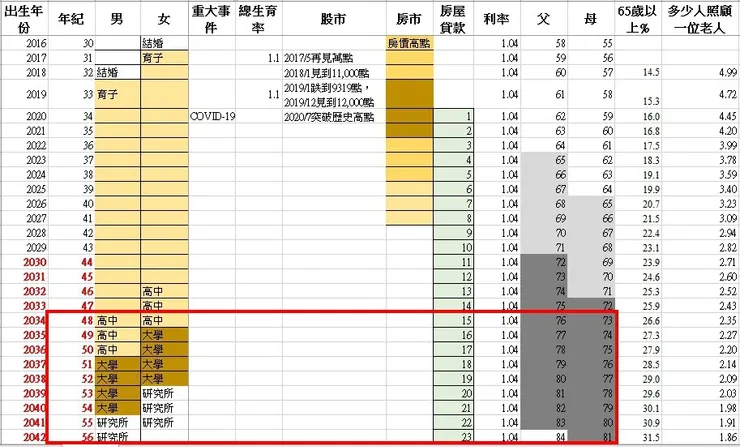740x447 pixels.
Task: Select the 2020/7突破歷史高點 cell
Action: 334,116
